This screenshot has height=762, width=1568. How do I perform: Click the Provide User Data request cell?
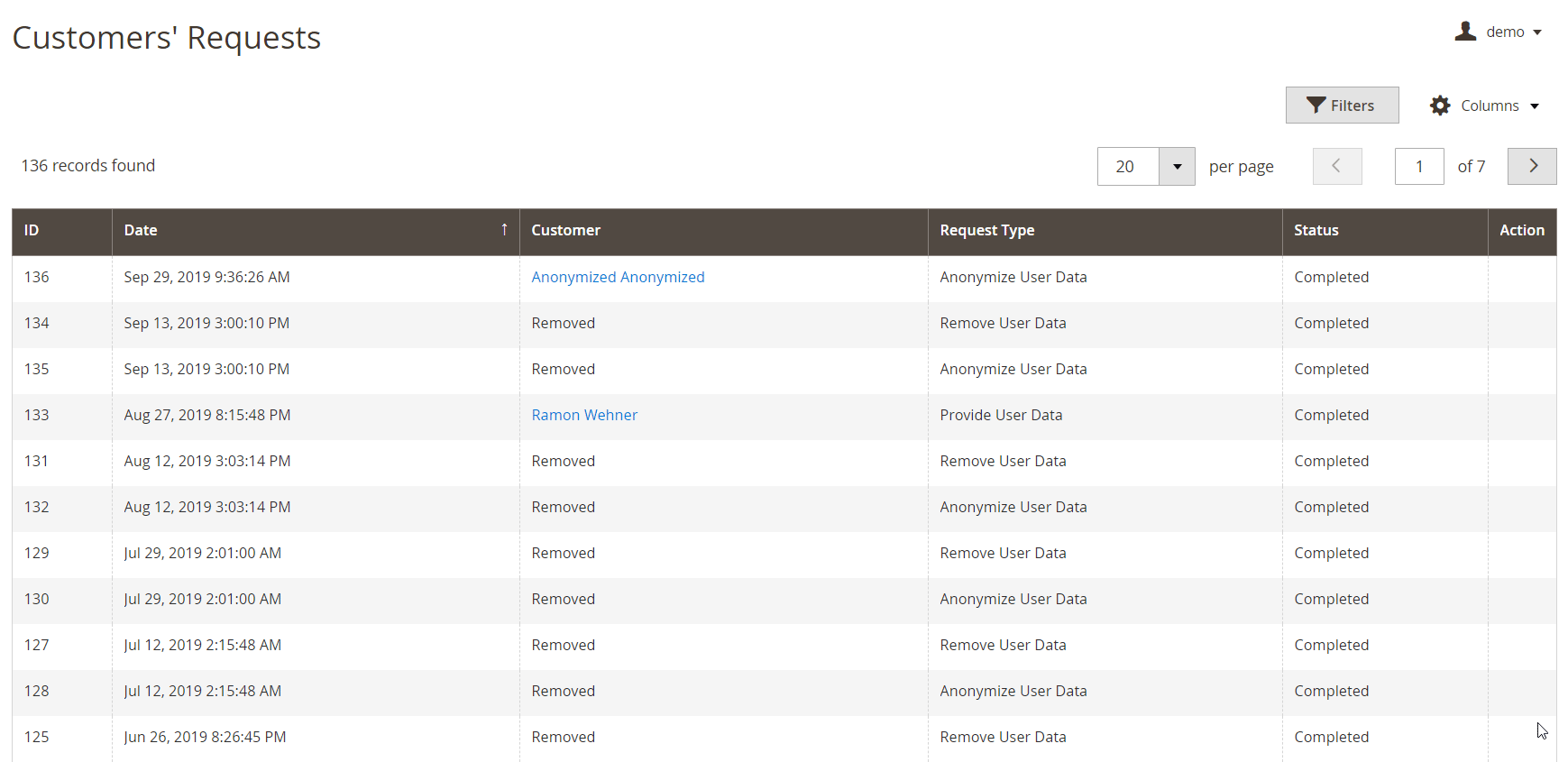click(1001, 416)
